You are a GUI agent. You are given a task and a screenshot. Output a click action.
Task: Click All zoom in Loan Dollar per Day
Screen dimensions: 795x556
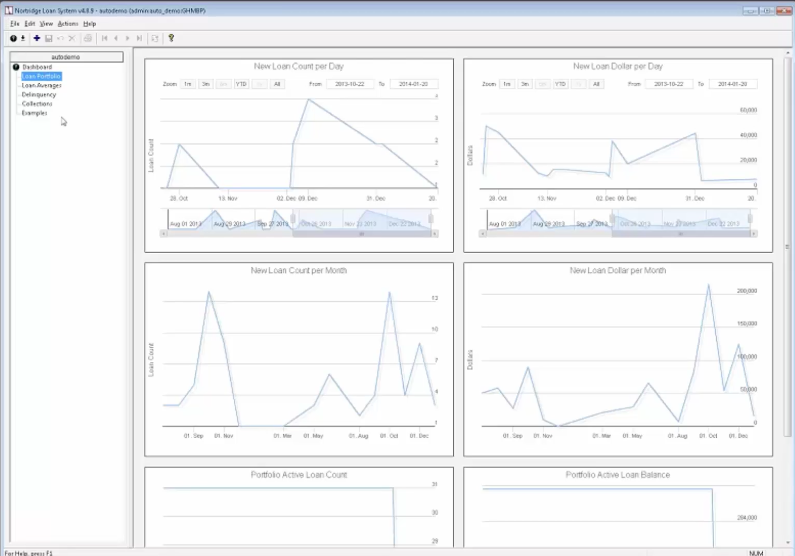click(596, 84)
